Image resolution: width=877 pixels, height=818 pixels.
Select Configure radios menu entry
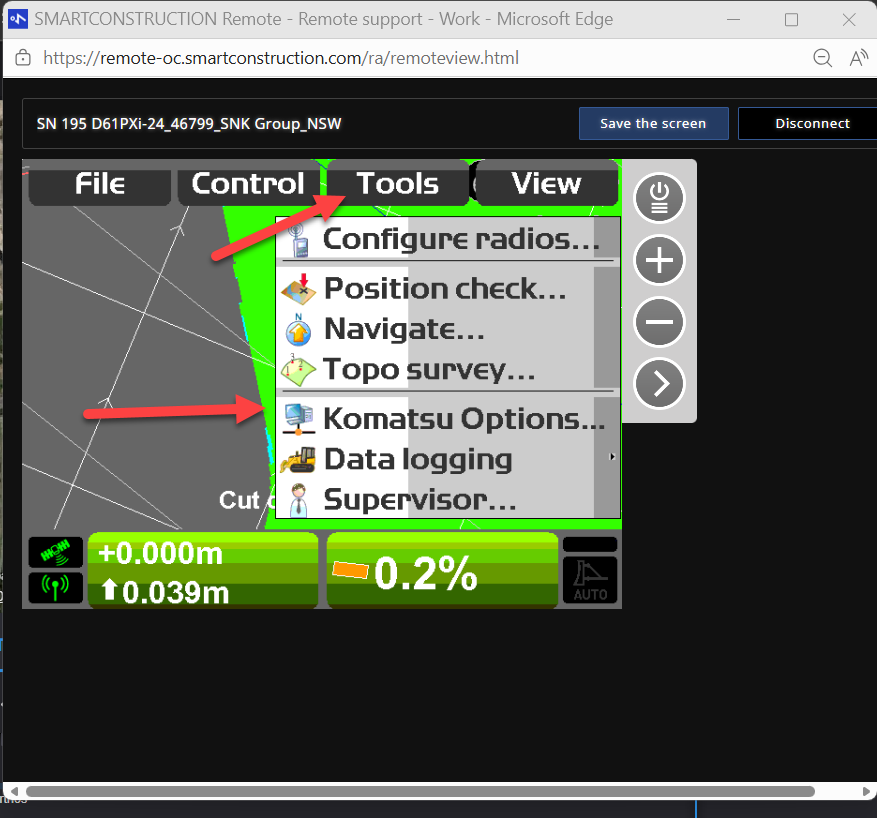448,238
